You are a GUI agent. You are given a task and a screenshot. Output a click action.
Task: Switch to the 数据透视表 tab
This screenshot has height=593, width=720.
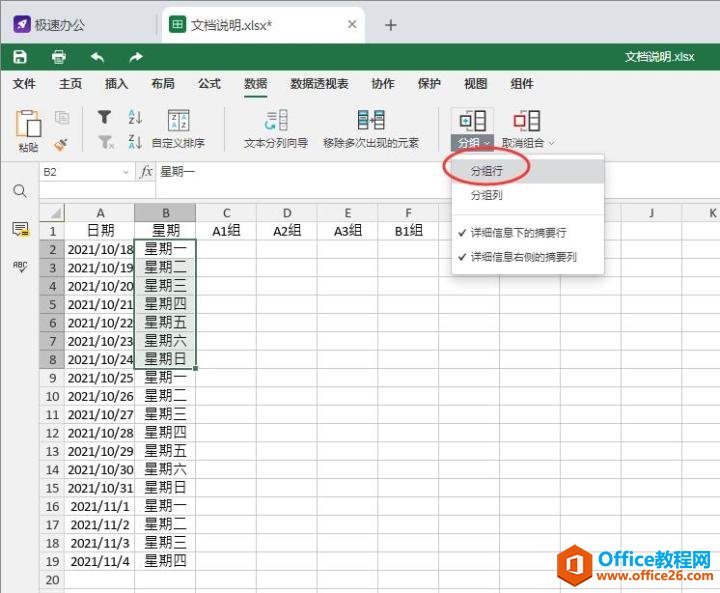click(319, 84)
